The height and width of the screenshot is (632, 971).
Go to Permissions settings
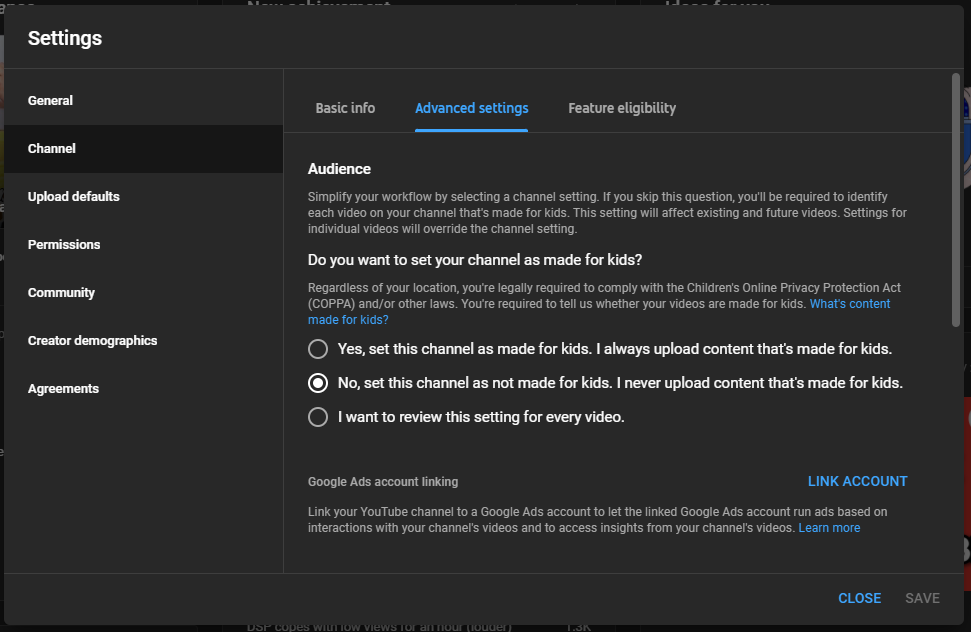click(x=143, y=245)
